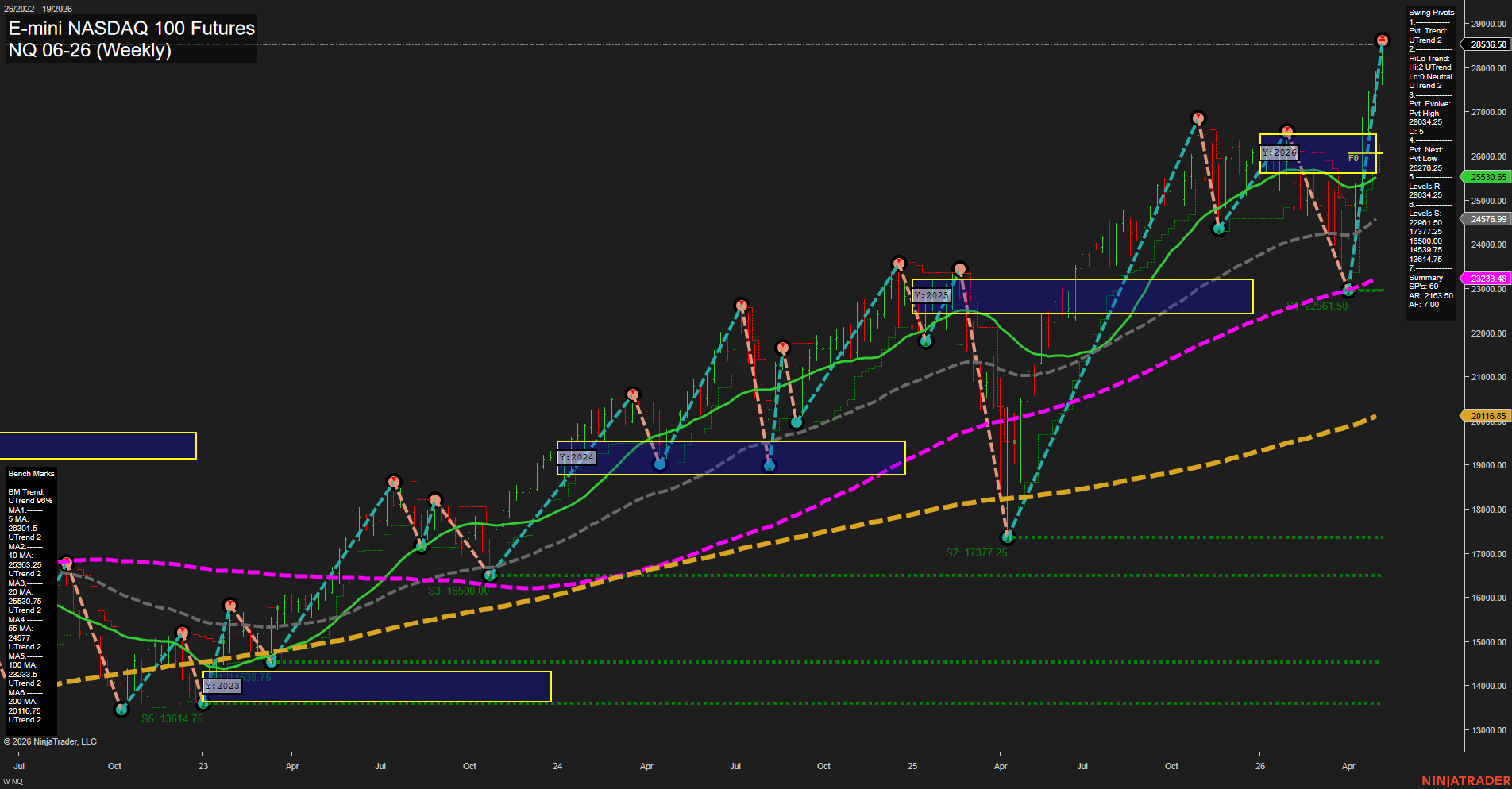1512x789 pixels.
Task: Select the swing high pivot at 28536.50 line
Action: [1382, 40]
